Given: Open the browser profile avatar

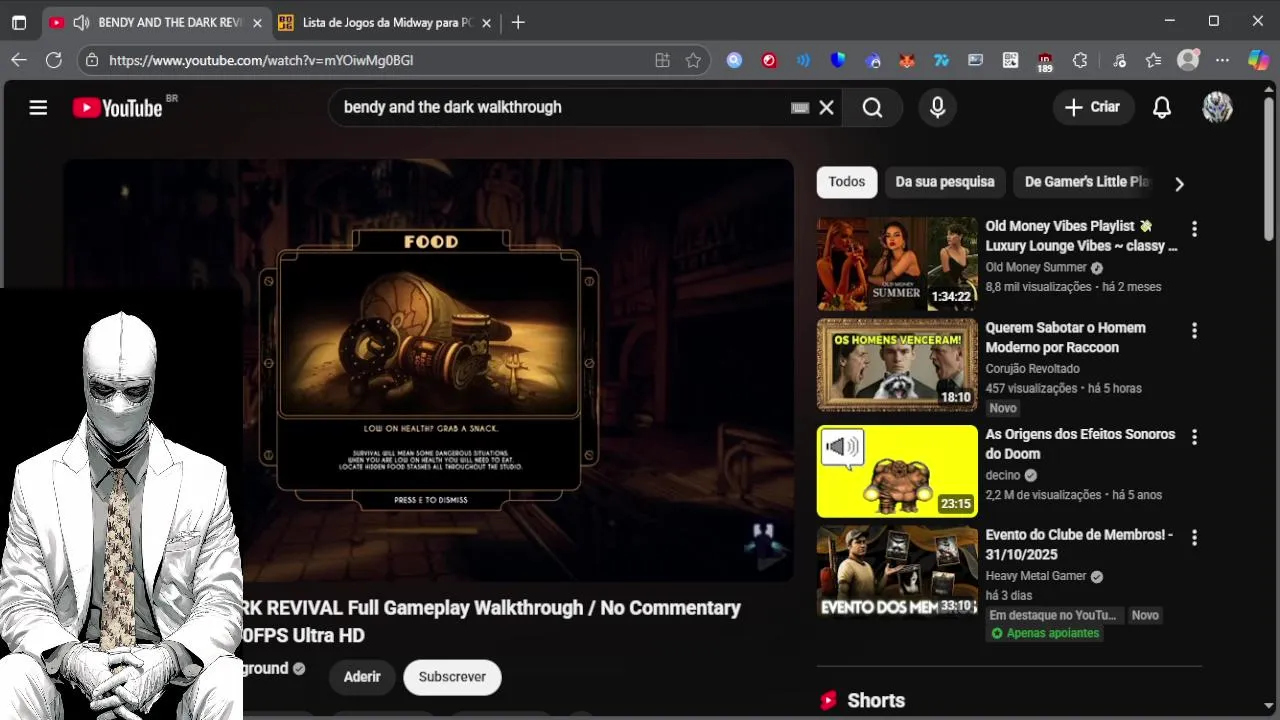Looking at the screenshot, I should pyautogui.click(x=1188, y=60).
